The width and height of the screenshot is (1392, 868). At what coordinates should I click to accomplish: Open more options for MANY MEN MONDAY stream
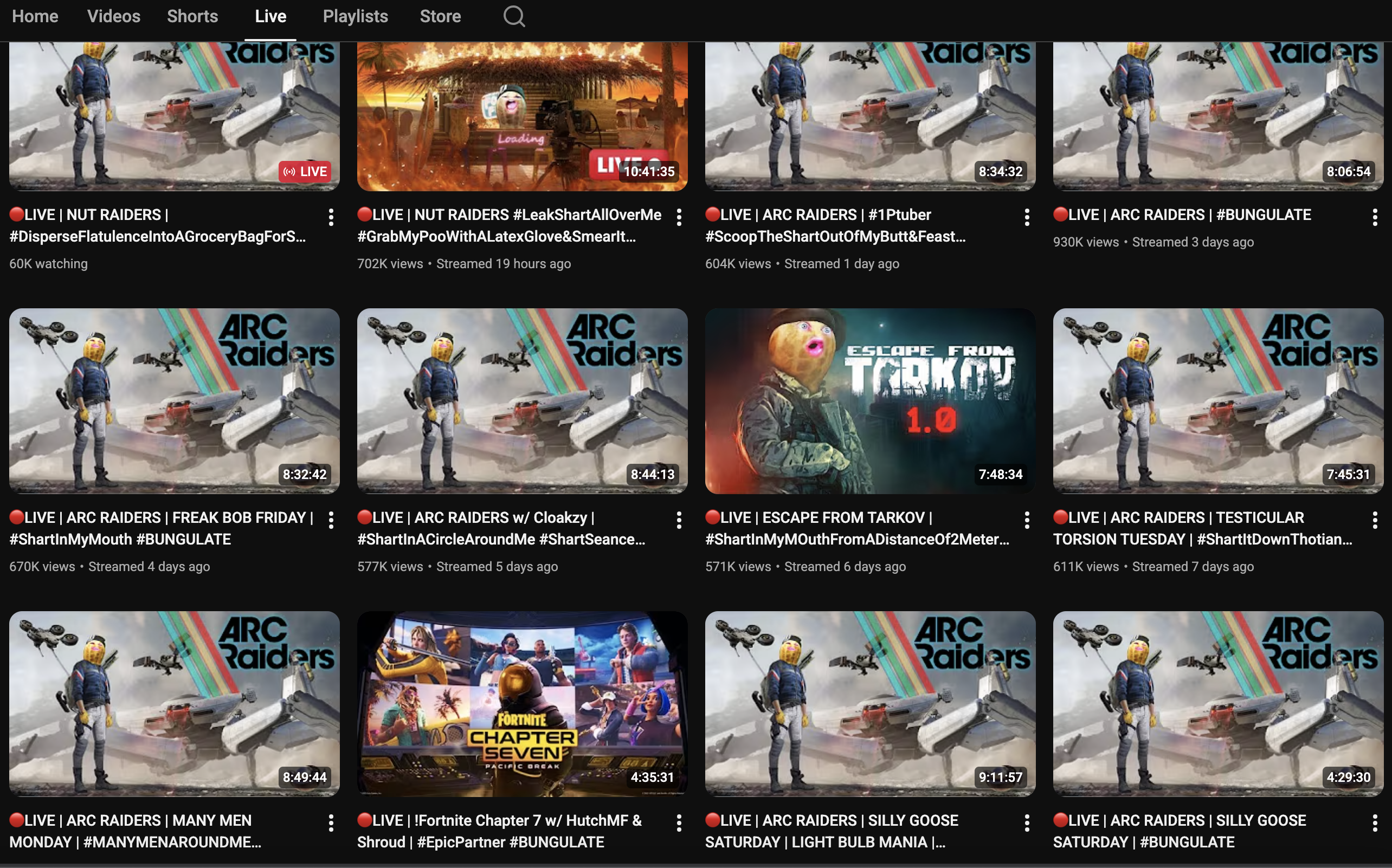(x=331, y=823)
